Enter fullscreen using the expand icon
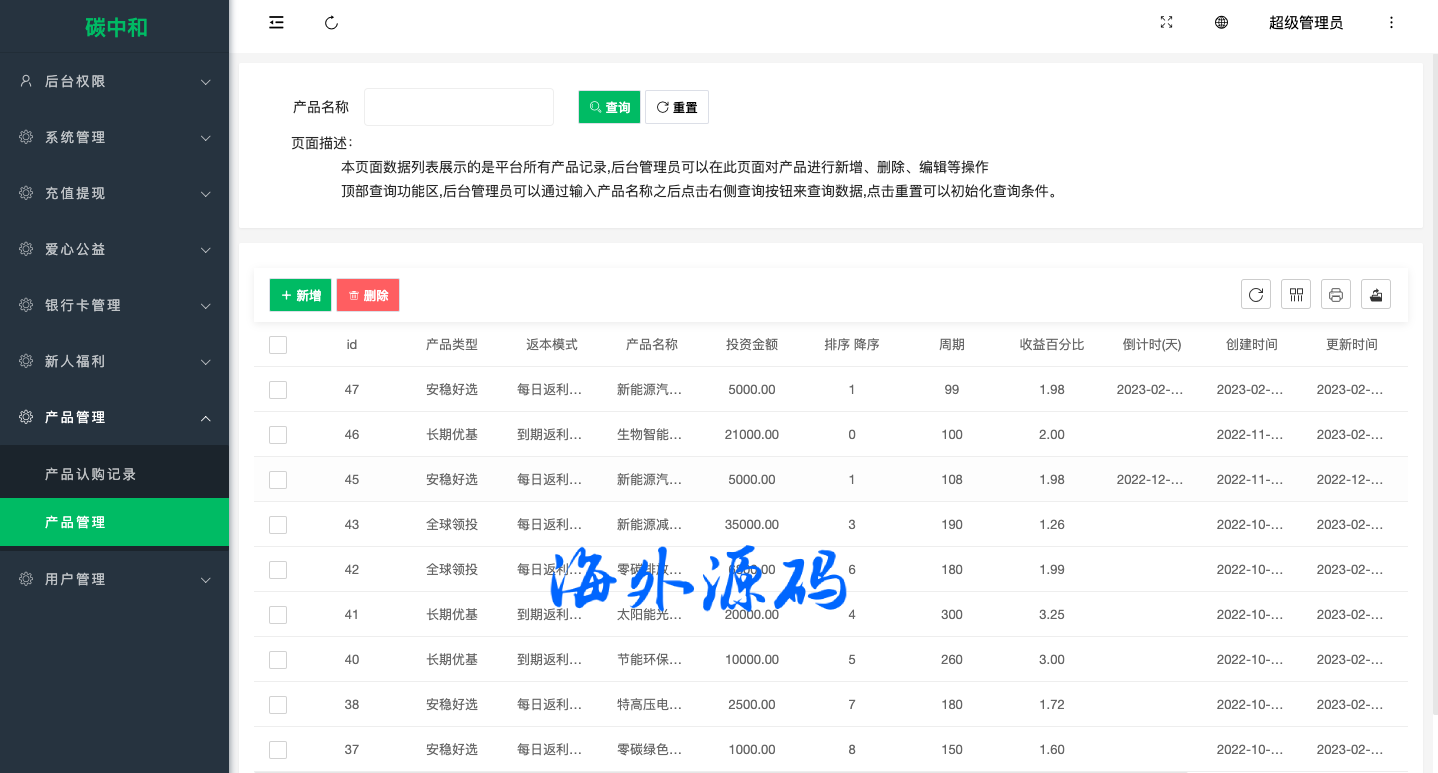Image resolution: width=1438 pixels, height=773 pixels. click(x=1166, y=23)
